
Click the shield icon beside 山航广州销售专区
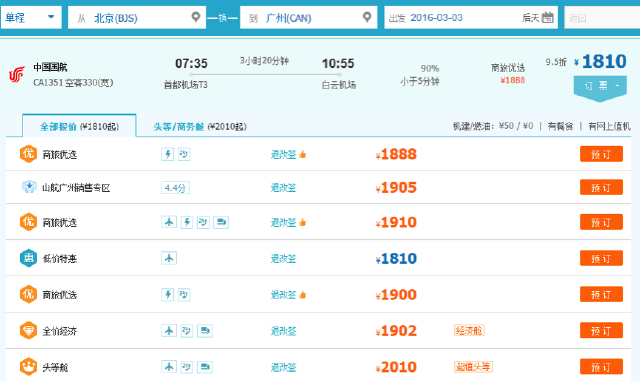coord(29,187)
